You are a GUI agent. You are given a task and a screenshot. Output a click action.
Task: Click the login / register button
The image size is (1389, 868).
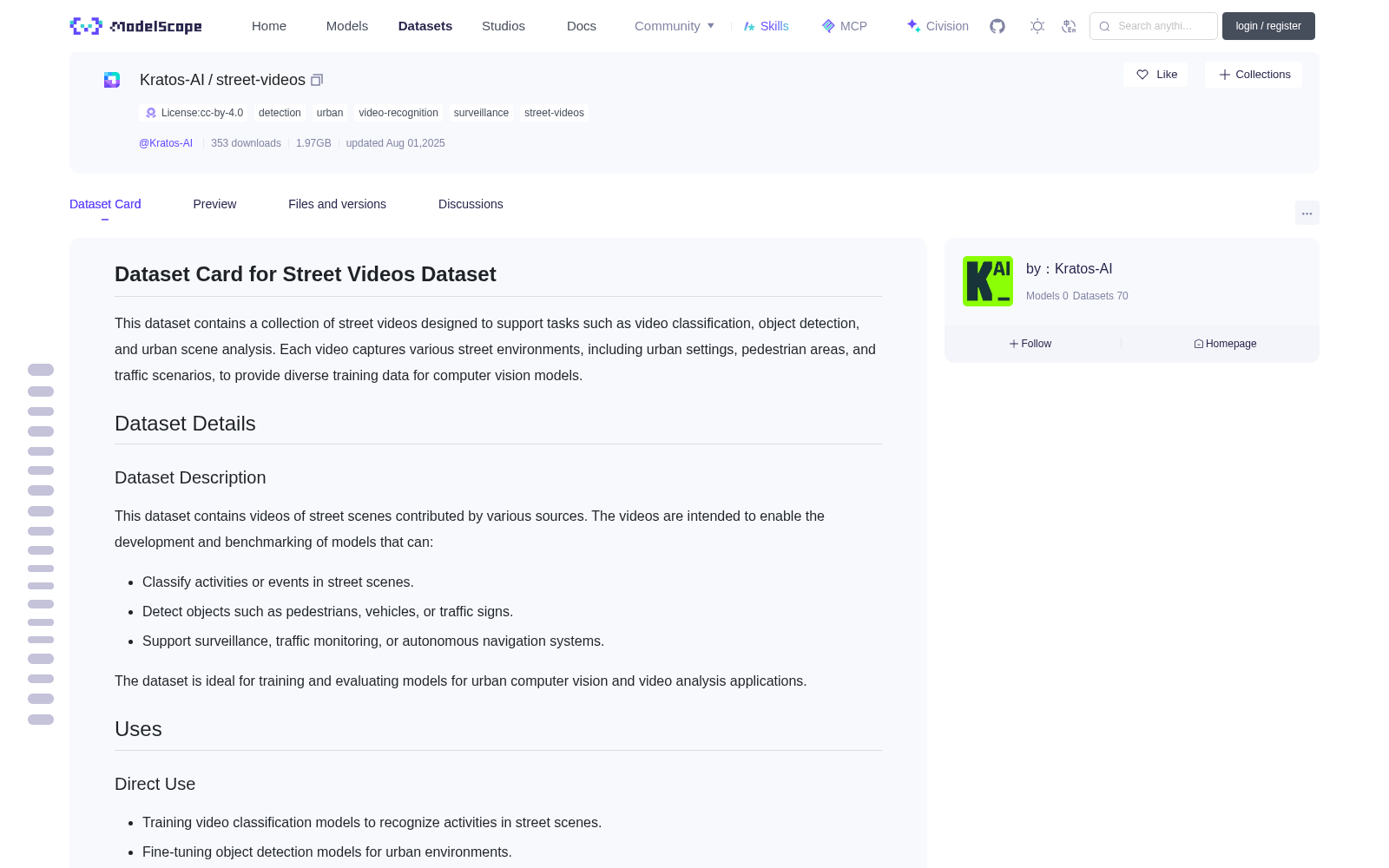pyautogui.click(x=1268, y=26)
